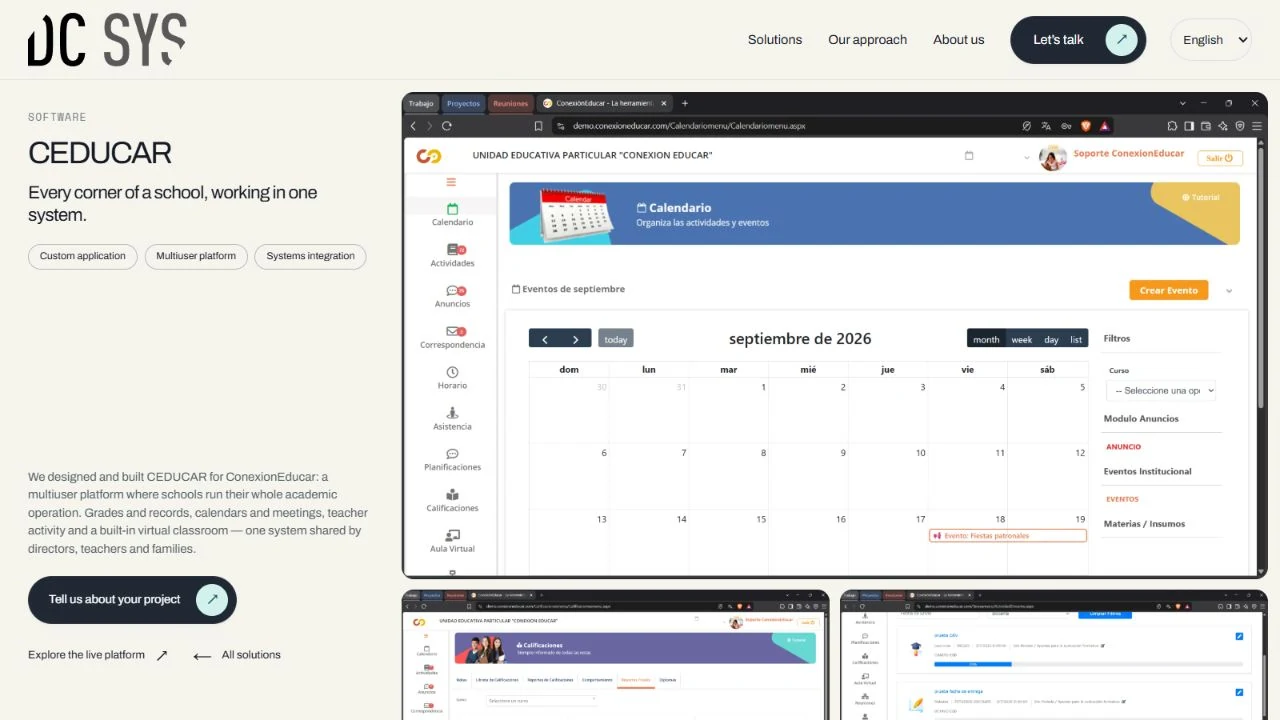The height and width of the screenshot is (720, 1280).
Task: Click the Soporte ConexionEducar avatar
Action: click(1052, 157)
